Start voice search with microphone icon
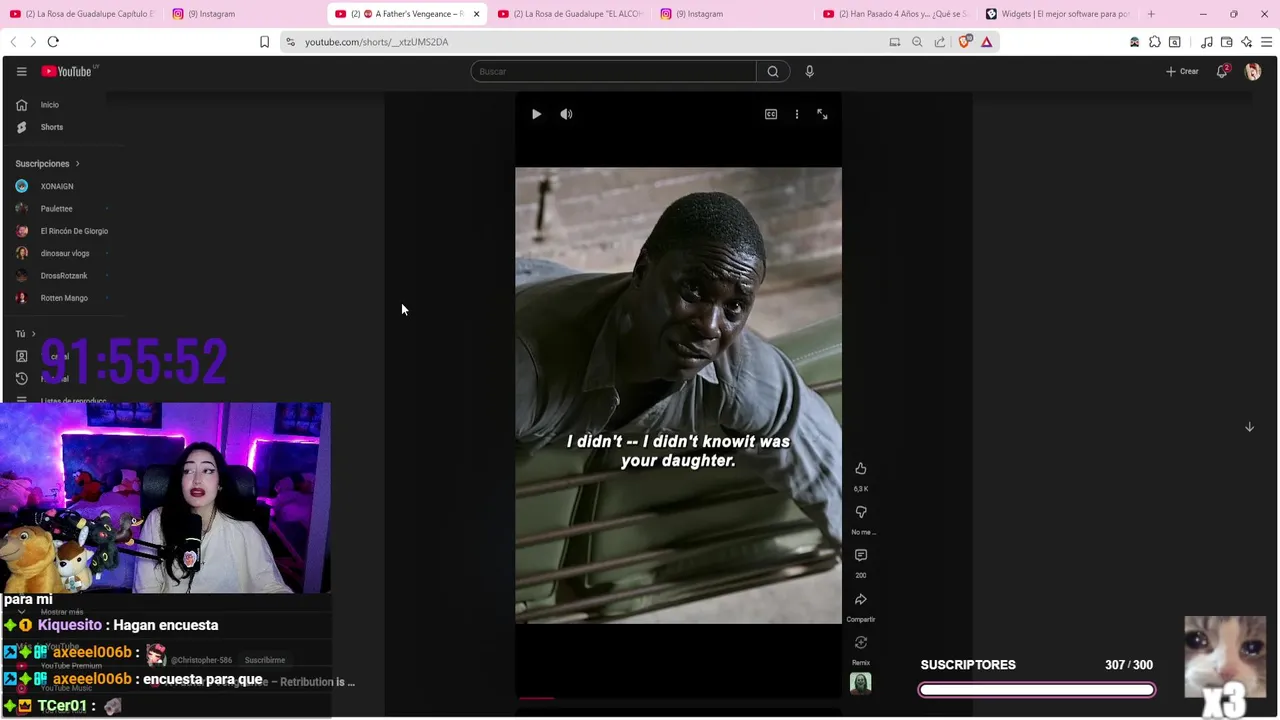Screen dimensions: 1280x720 [809, 71]
